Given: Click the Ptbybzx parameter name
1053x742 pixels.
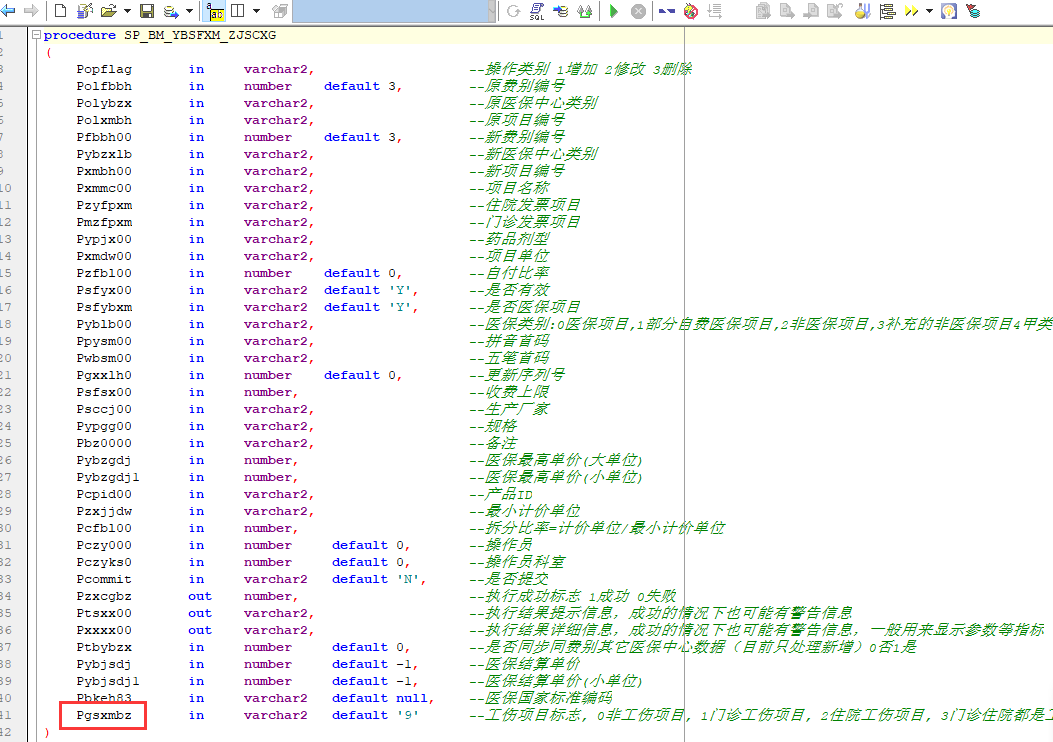Looking at the screenshot, I should click(104, 647).
